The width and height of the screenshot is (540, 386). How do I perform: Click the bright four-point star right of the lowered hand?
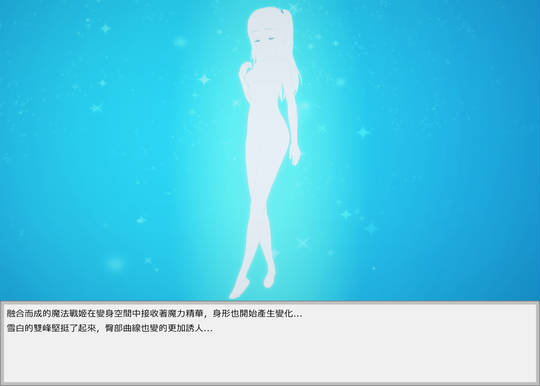pyautogui.click(x=363, y=132)
